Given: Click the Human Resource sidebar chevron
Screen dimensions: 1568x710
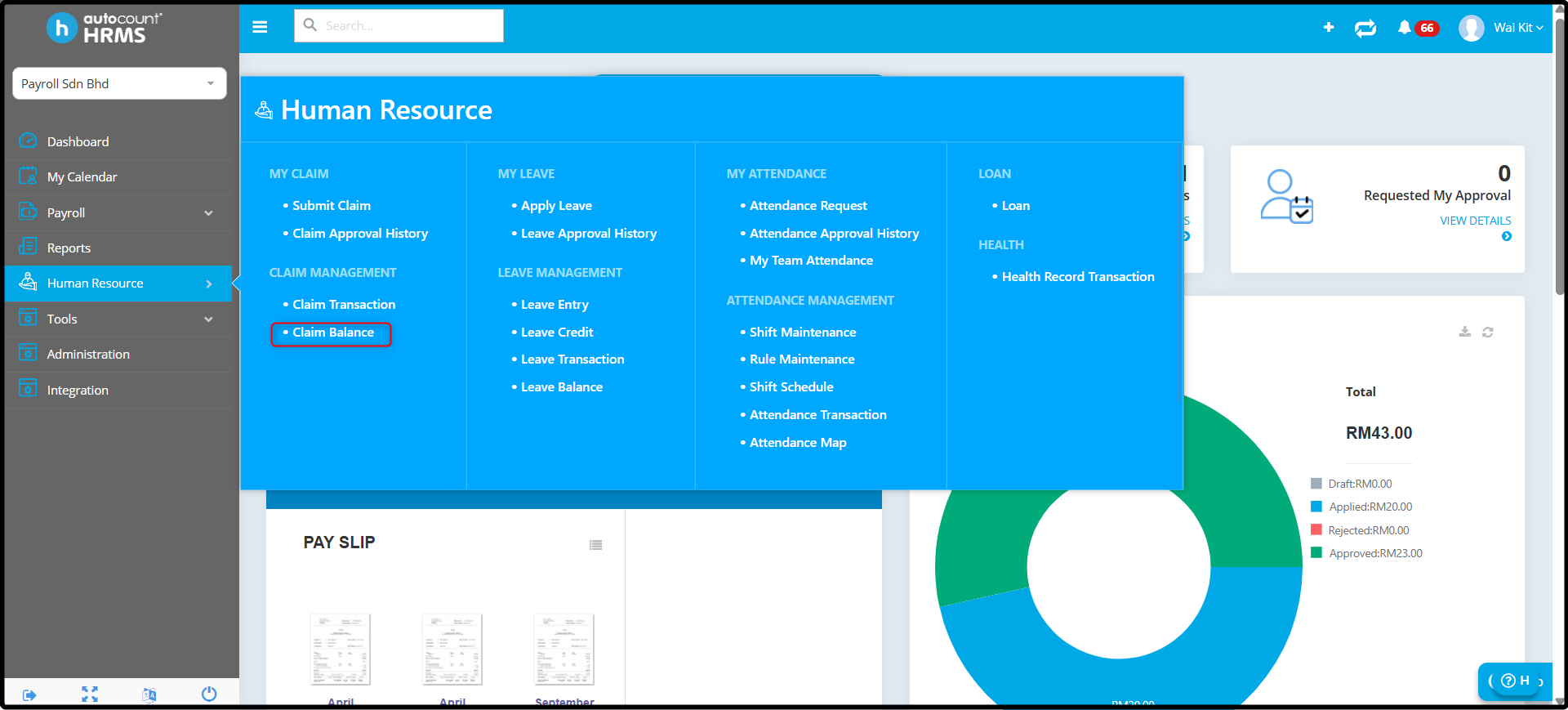Looking at the screenshot, I should point(209,284).
